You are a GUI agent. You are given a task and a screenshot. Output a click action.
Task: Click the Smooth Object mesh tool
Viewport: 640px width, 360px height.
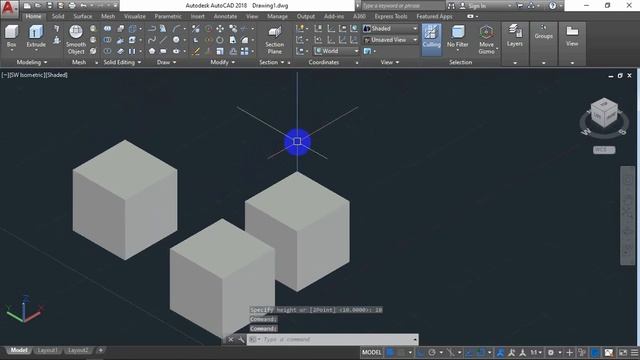point(76,39)
